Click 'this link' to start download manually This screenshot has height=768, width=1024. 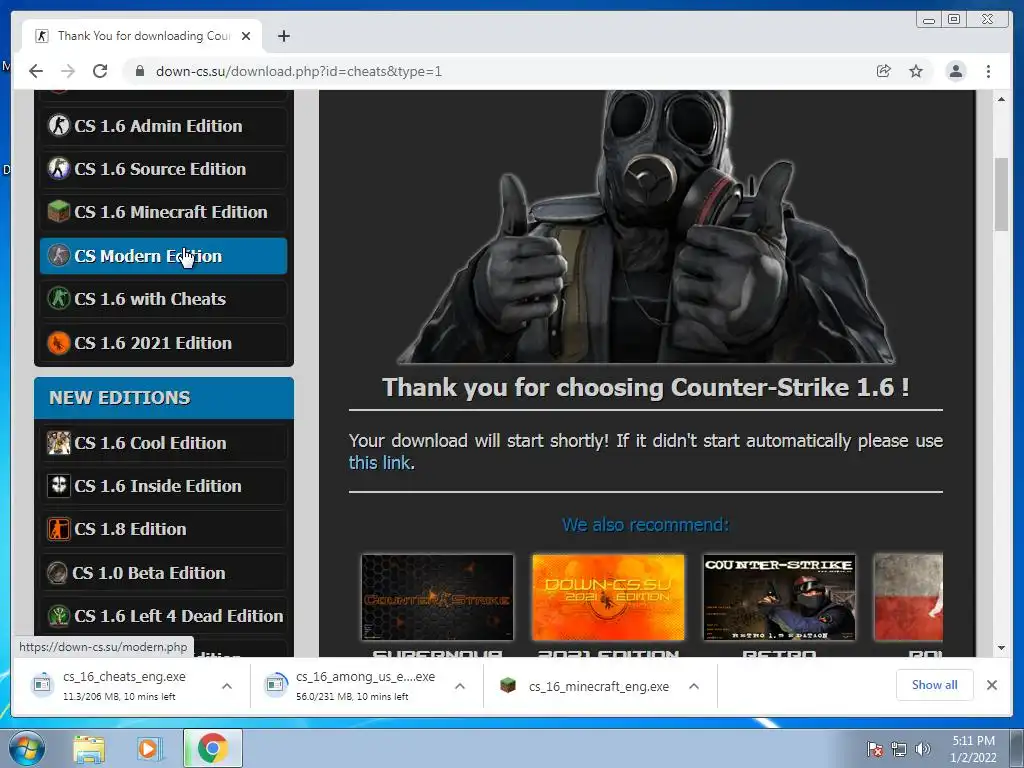(379, 463)
